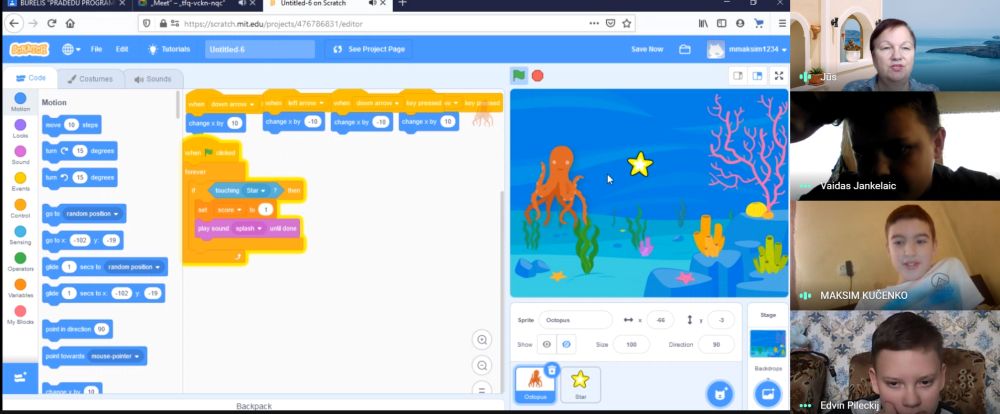Zoom in the code workspace
The height and width of the screenshot is (414, 1000).
[482, 340]
